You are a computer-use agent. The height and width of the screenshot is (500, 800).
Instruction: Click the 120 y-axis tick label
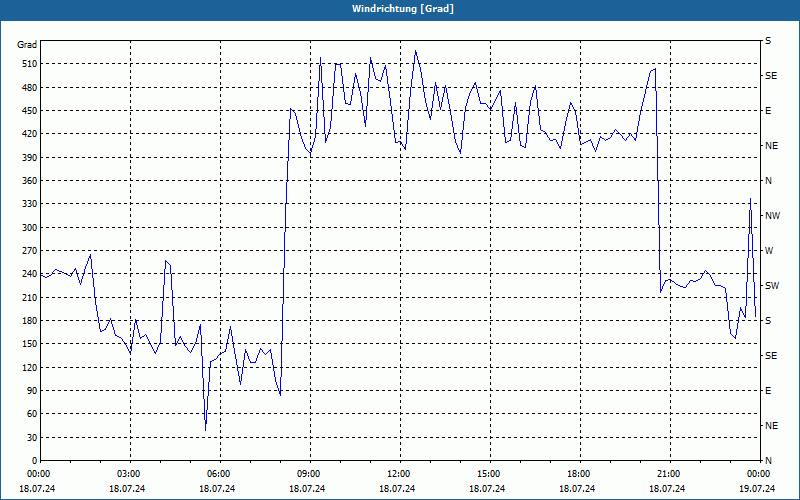coord(30,367)
